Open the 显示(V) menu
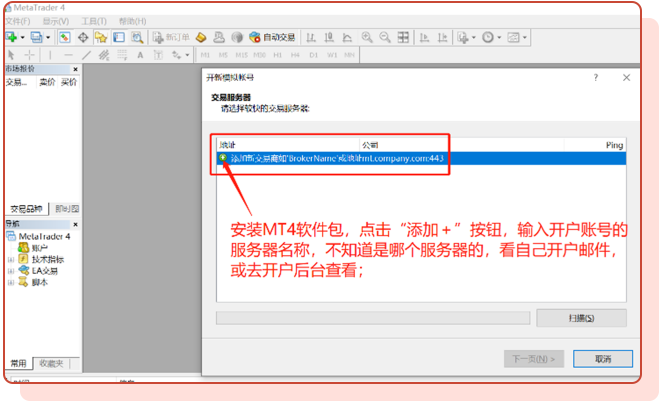The image size is (659, 401). coord(55,21)
